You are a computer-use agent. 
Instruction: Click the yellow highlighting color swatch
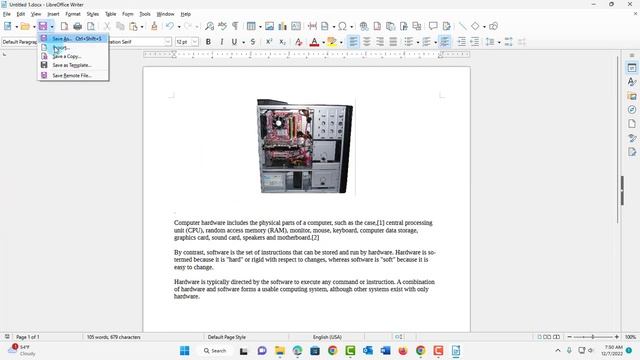(332, 42)
